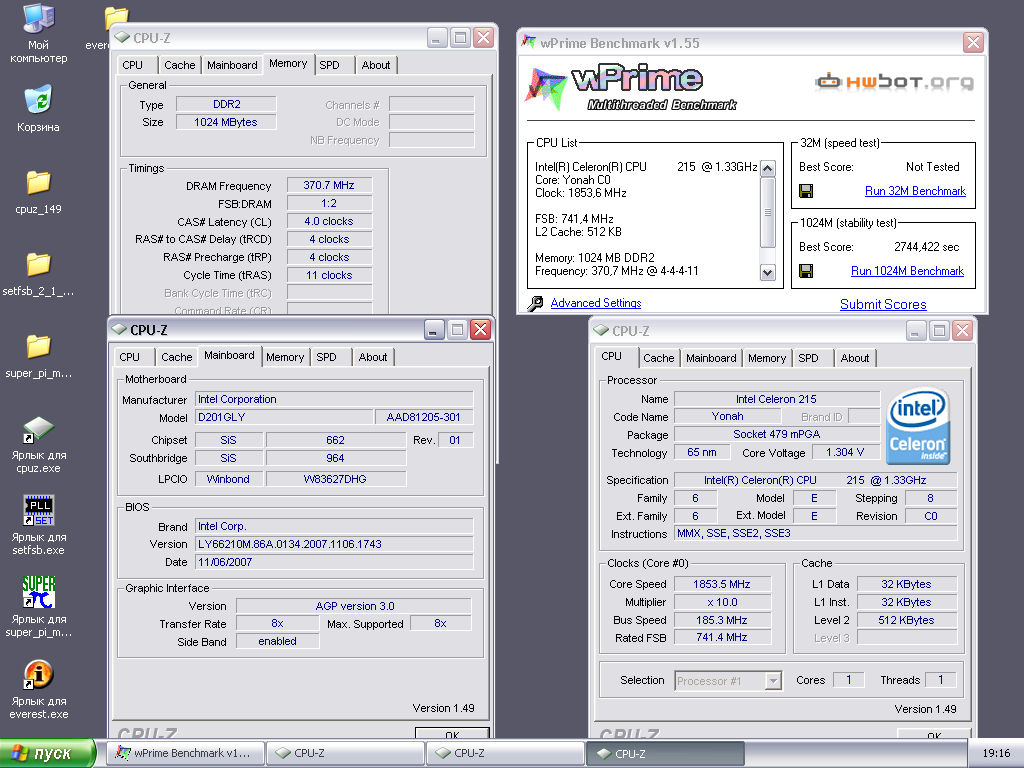The width and height of the screenshot is (1024, 768).
Task: Click the rightmost active CPU-Z taskbar button
Action: tap(665, 754)
